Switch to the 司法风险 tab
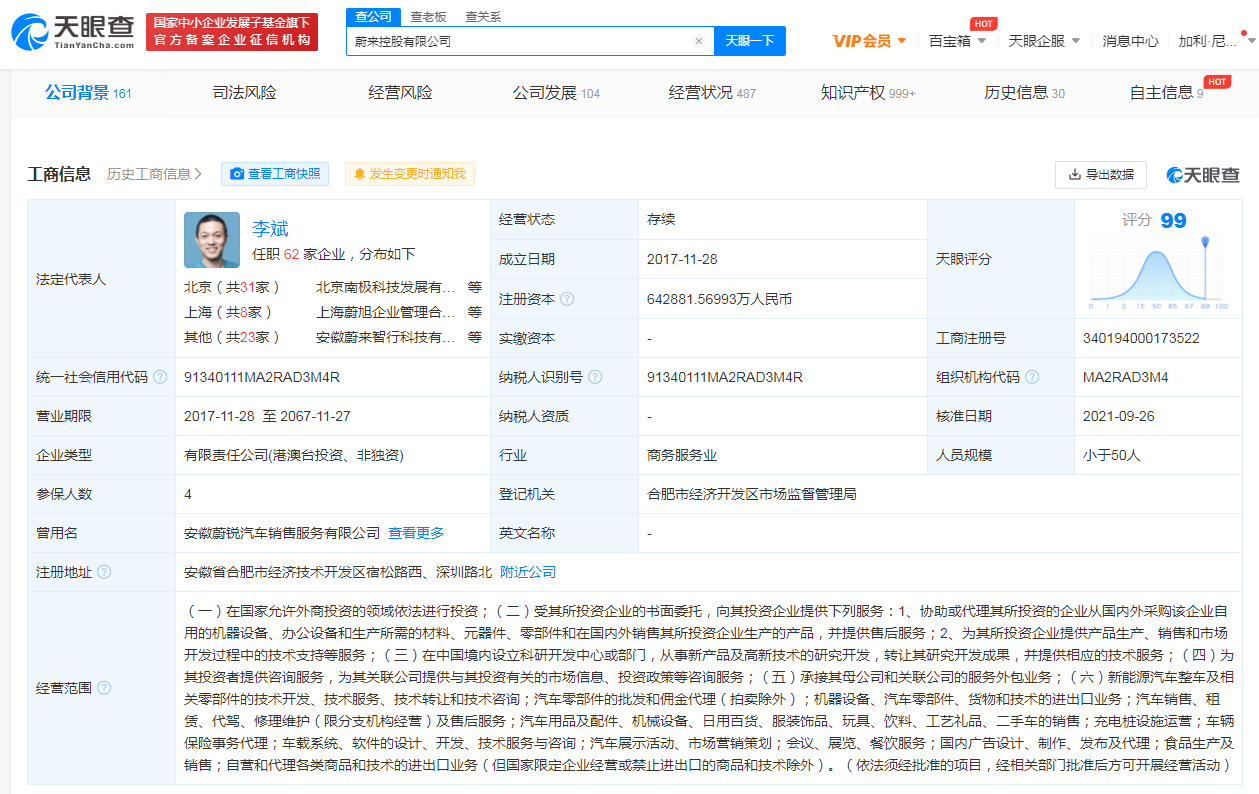The height and width of the screenshot is (794, 1259). pos(244,93)
